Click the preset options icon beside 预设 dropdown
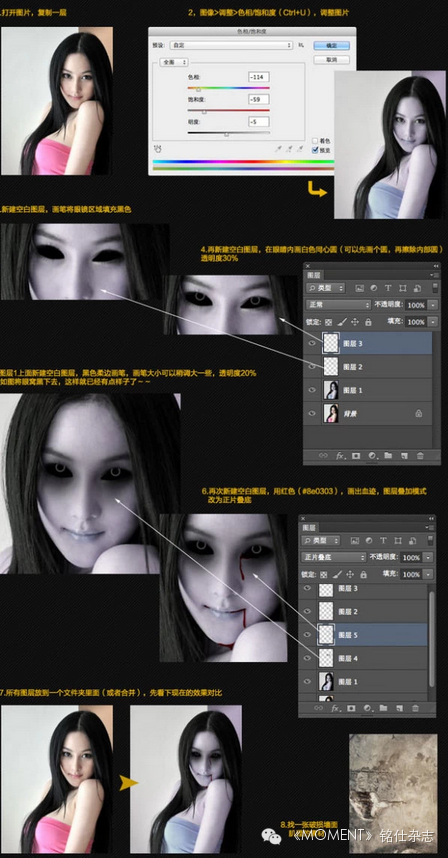Image resolution: width=448 pixels, height=858 pixels. click(301, 45)
